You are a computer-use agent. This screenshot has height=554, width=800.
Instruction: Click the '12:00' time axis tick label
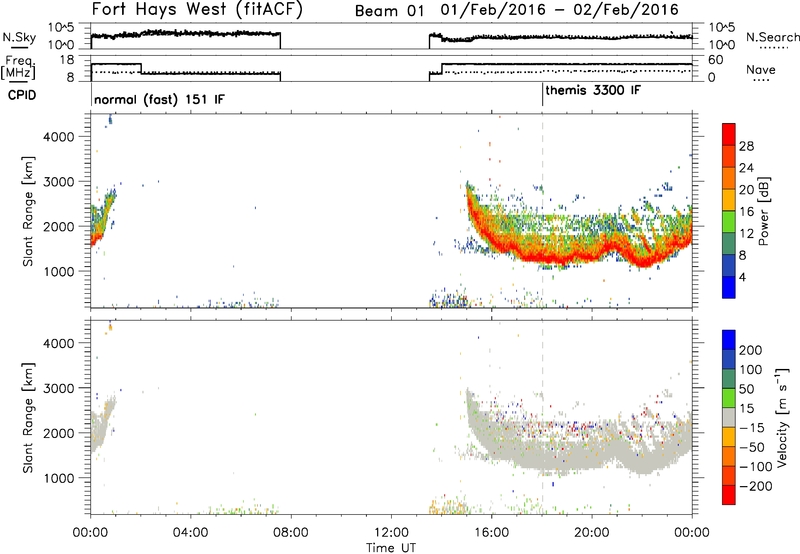[x=391, y=533]
